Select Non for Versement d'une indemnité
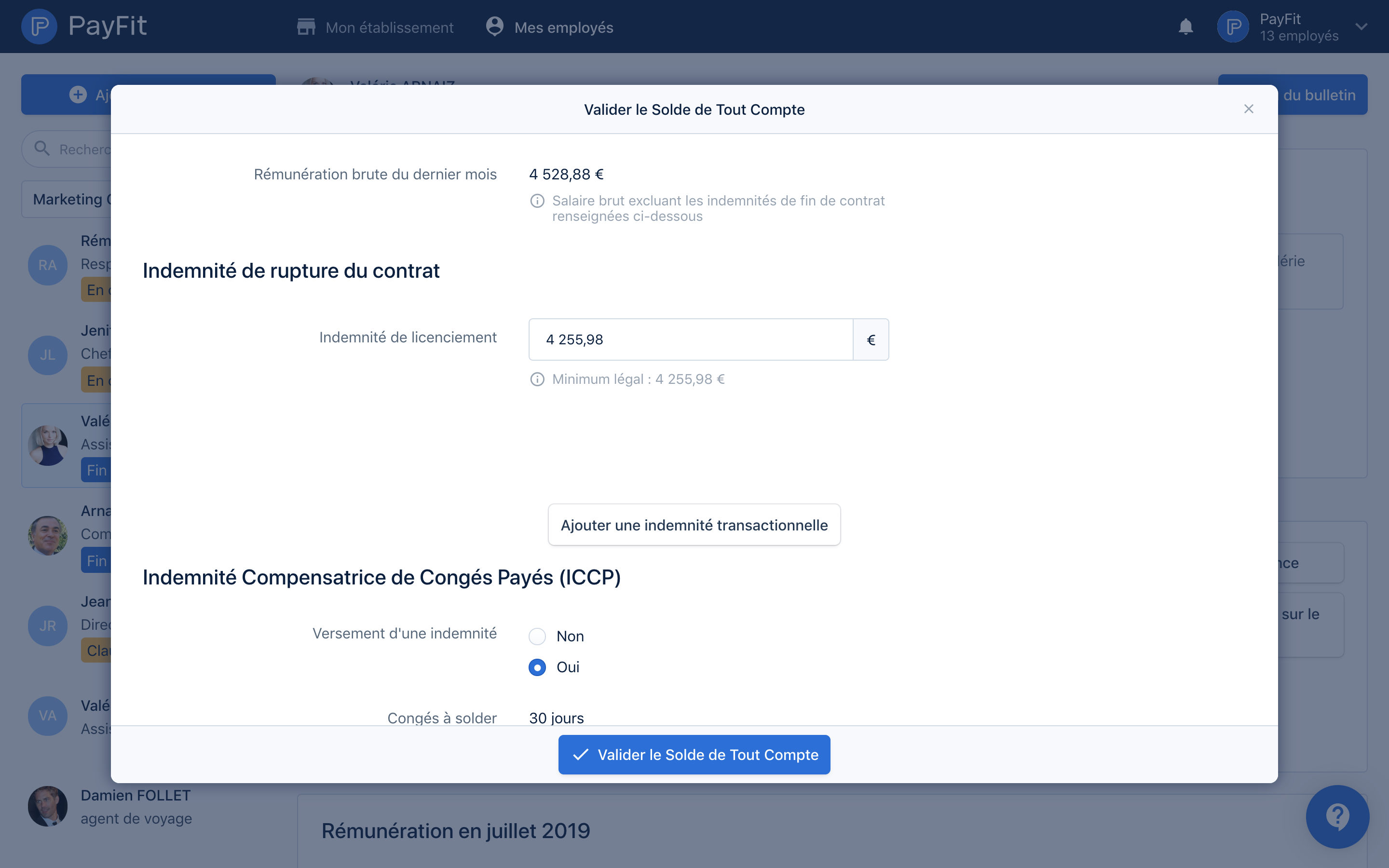The image size is (1389, 868). (537, 636)
